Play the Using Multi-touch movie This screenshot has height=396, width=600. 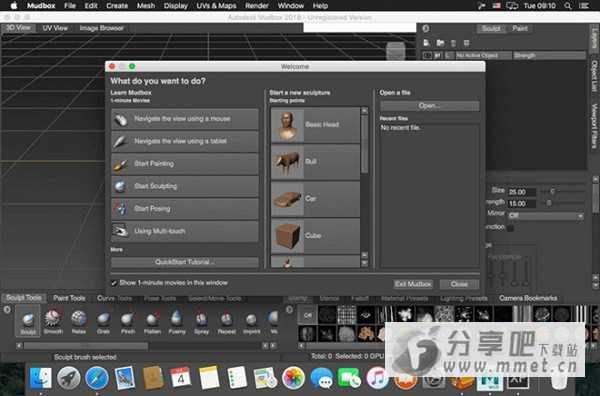tap(185, 231)
